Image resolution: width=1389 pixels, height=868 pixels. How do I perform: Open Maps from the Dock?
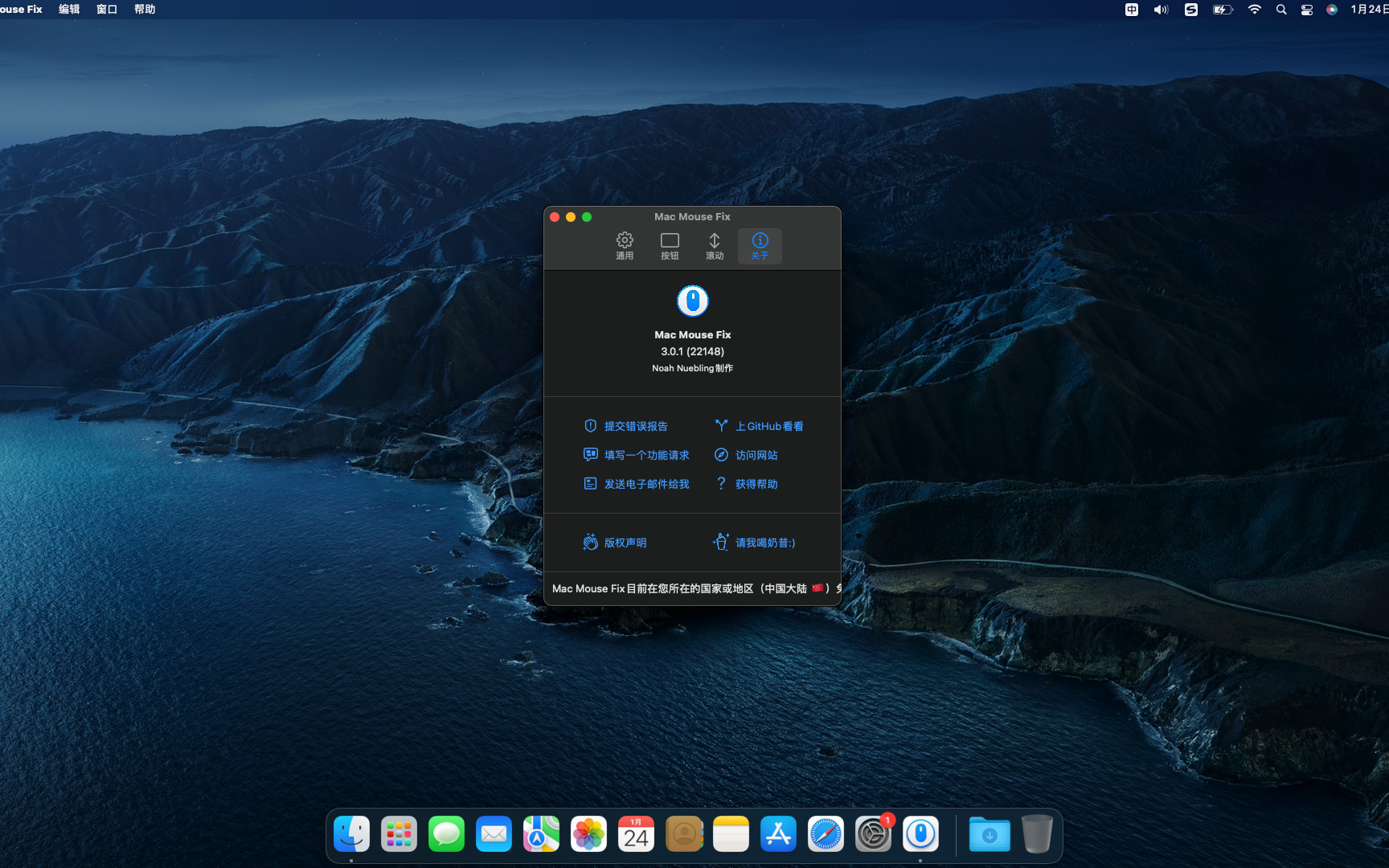click(541, 834)
